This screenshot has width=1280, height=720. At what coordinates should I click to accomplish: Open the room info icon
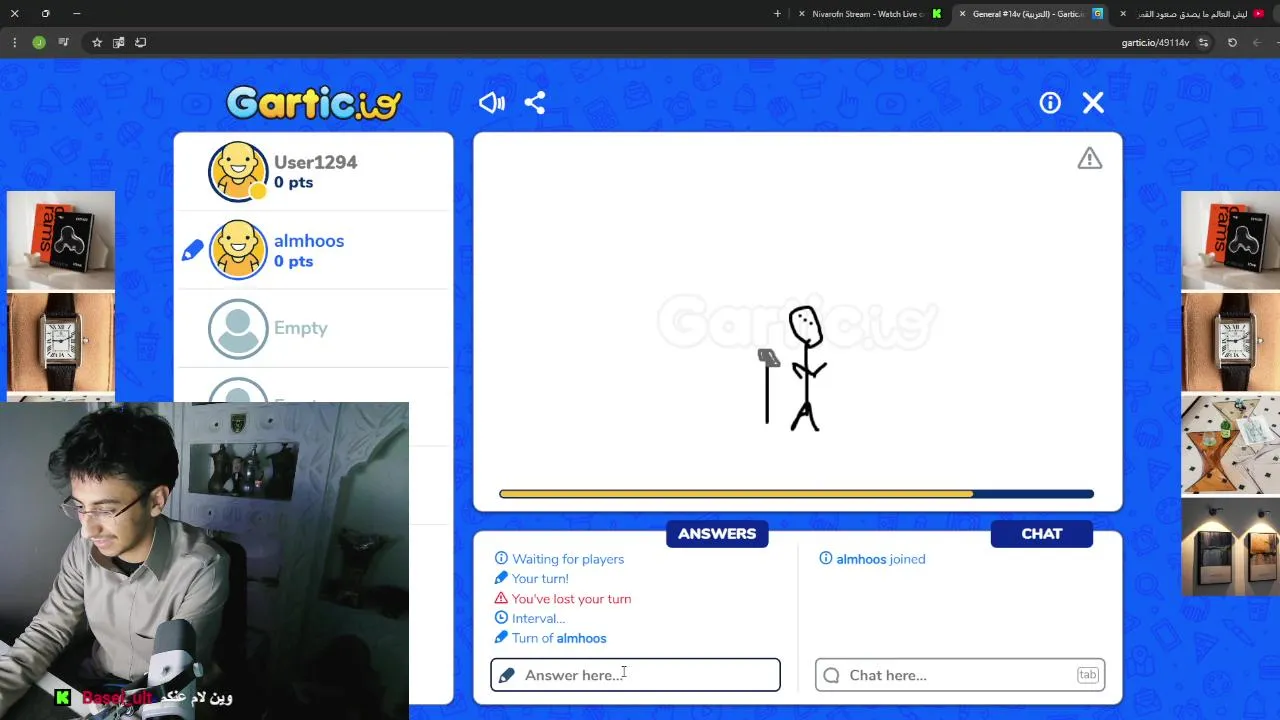click(1050, 103)
